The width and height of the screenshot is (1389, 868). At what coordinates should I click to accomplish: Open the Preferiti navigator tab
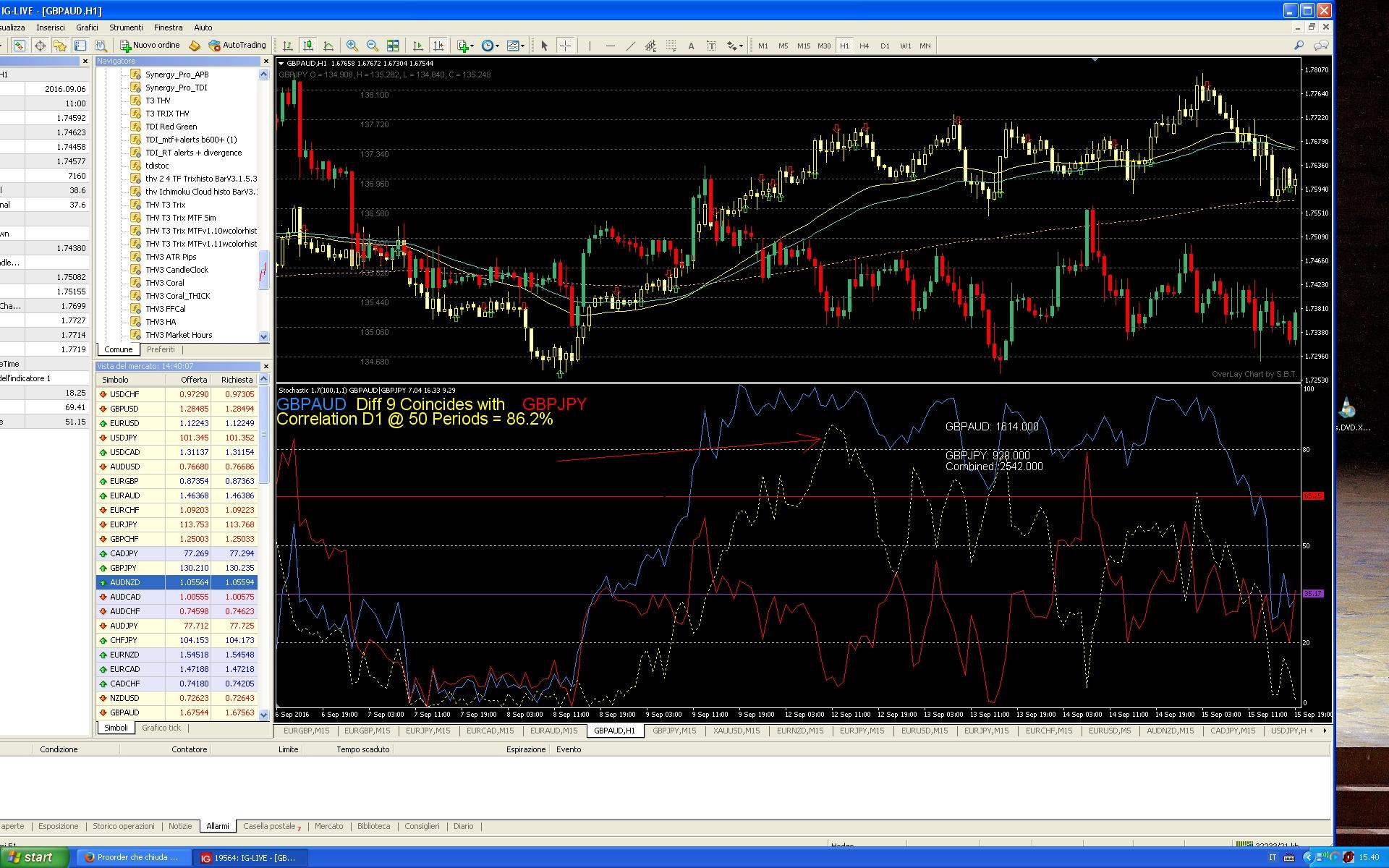161,349
